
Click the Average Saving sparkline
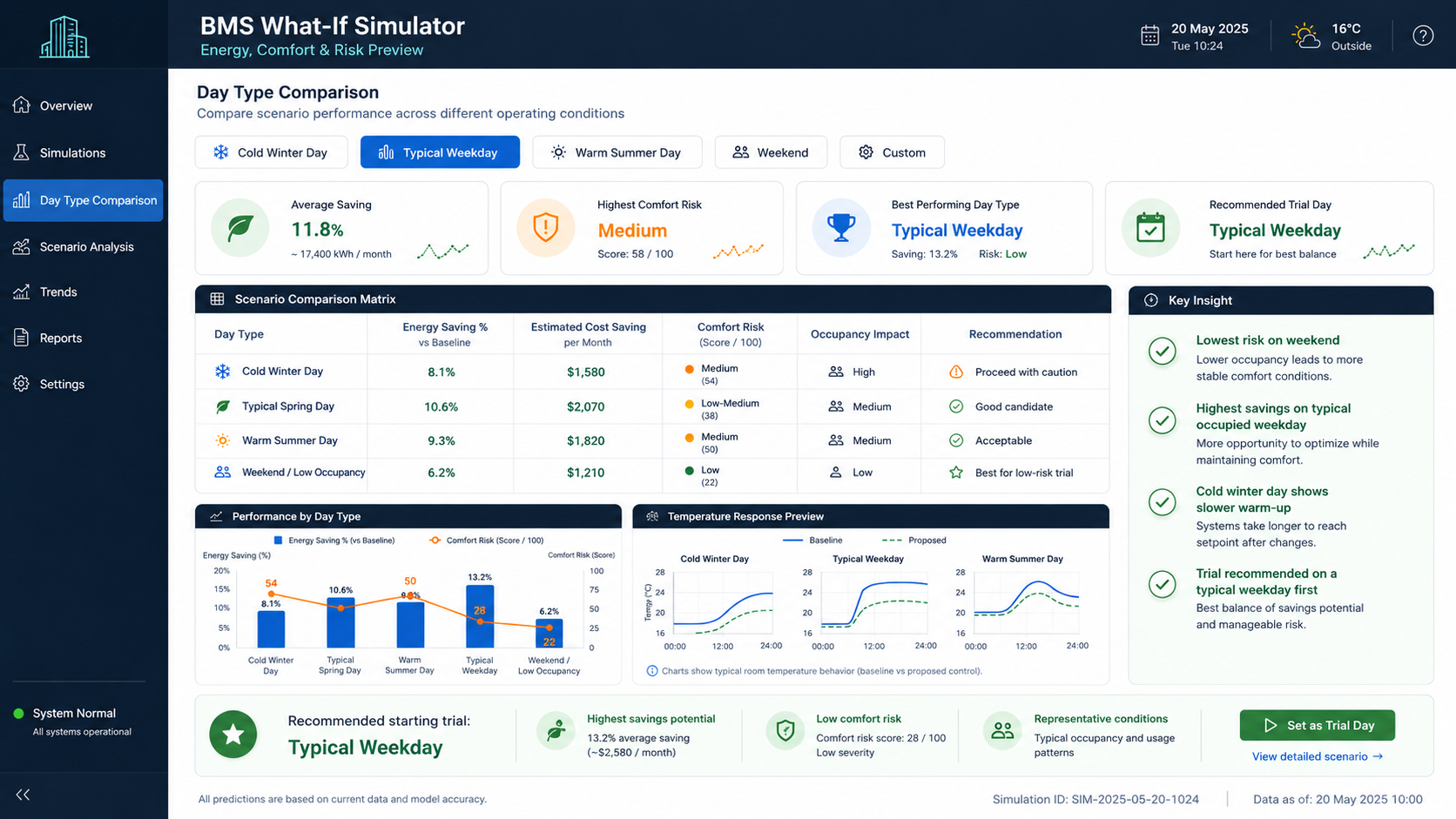pyautogui.click(x=443, y=251)
